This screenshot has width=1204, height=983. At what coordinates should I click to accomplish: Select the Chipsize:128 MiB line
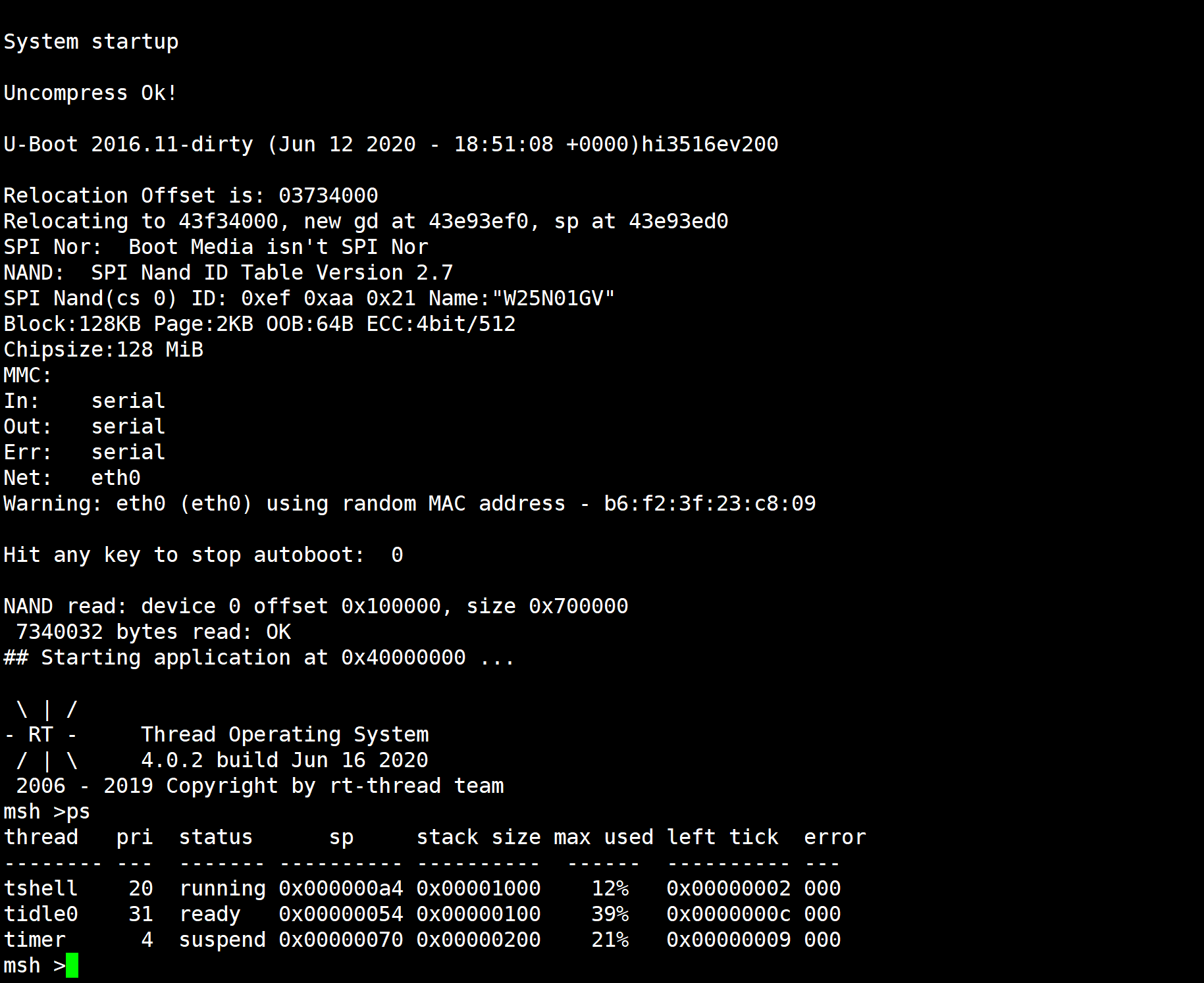click(x=103, y=349)
